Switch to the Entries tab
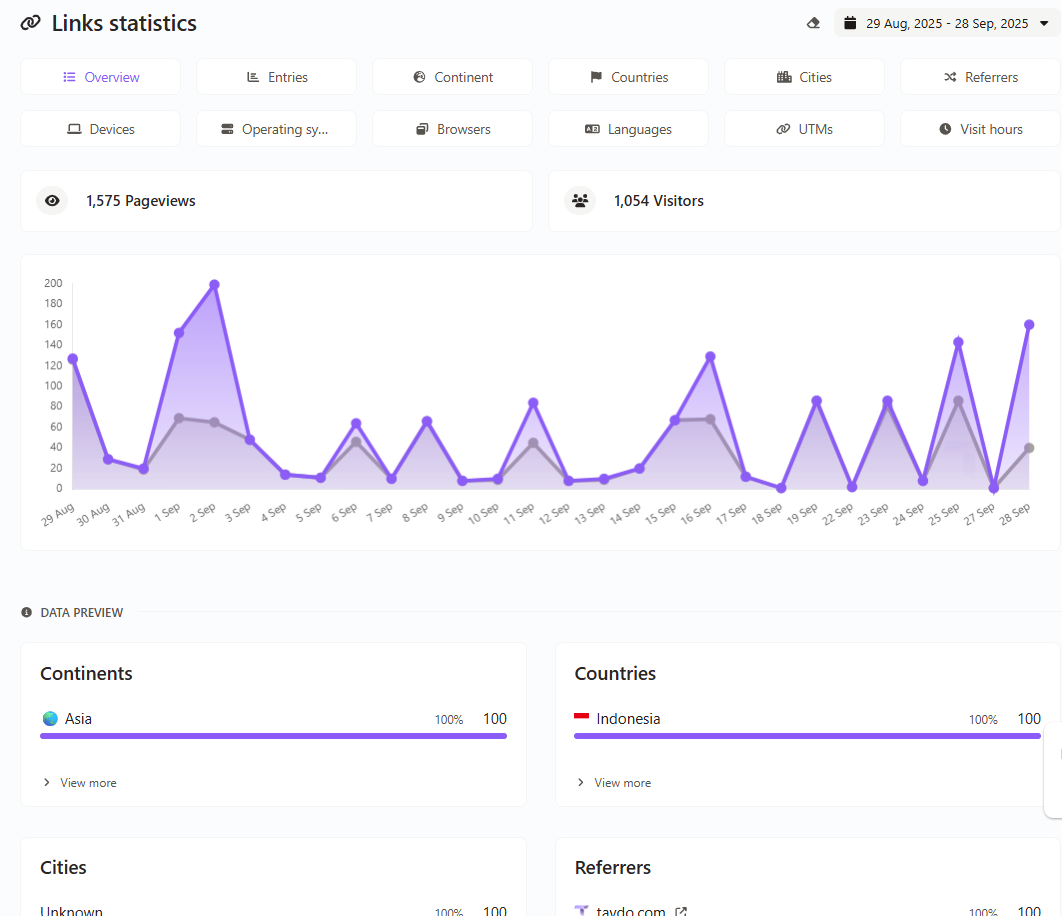 coord(276,77)
